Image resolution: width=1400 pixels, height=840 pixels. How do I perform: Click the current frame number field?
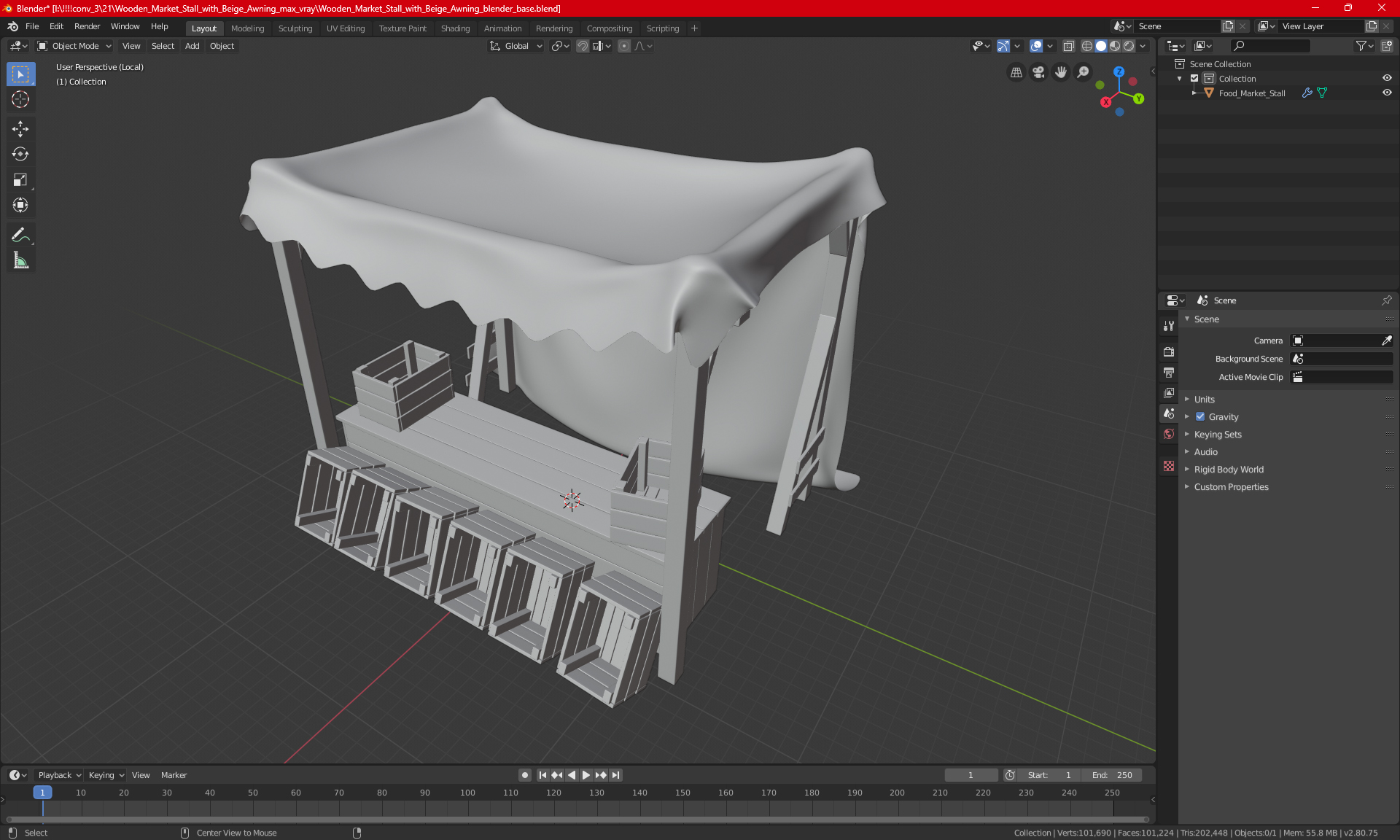tap(971, 775)
